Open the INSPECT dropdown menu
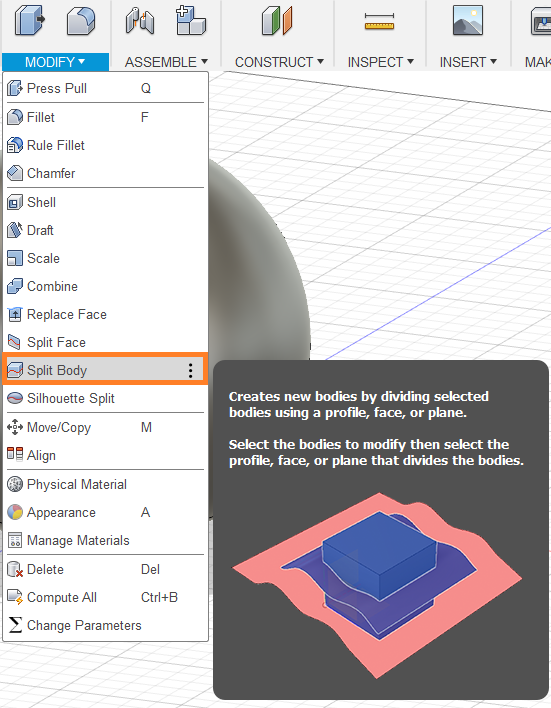Screen dimensions: 551x708 tap(380, 62)
